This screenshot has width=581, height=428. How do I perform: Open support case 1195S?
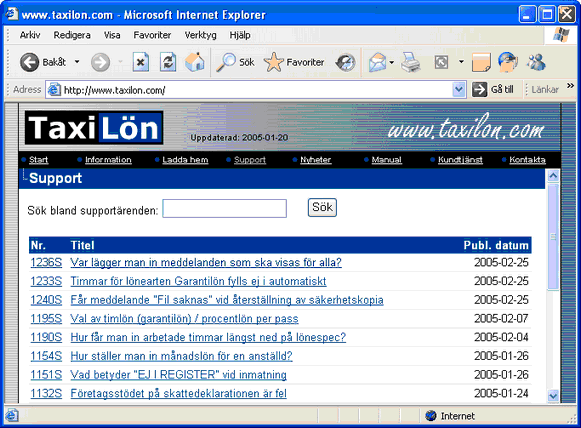(x=46, y=319)
